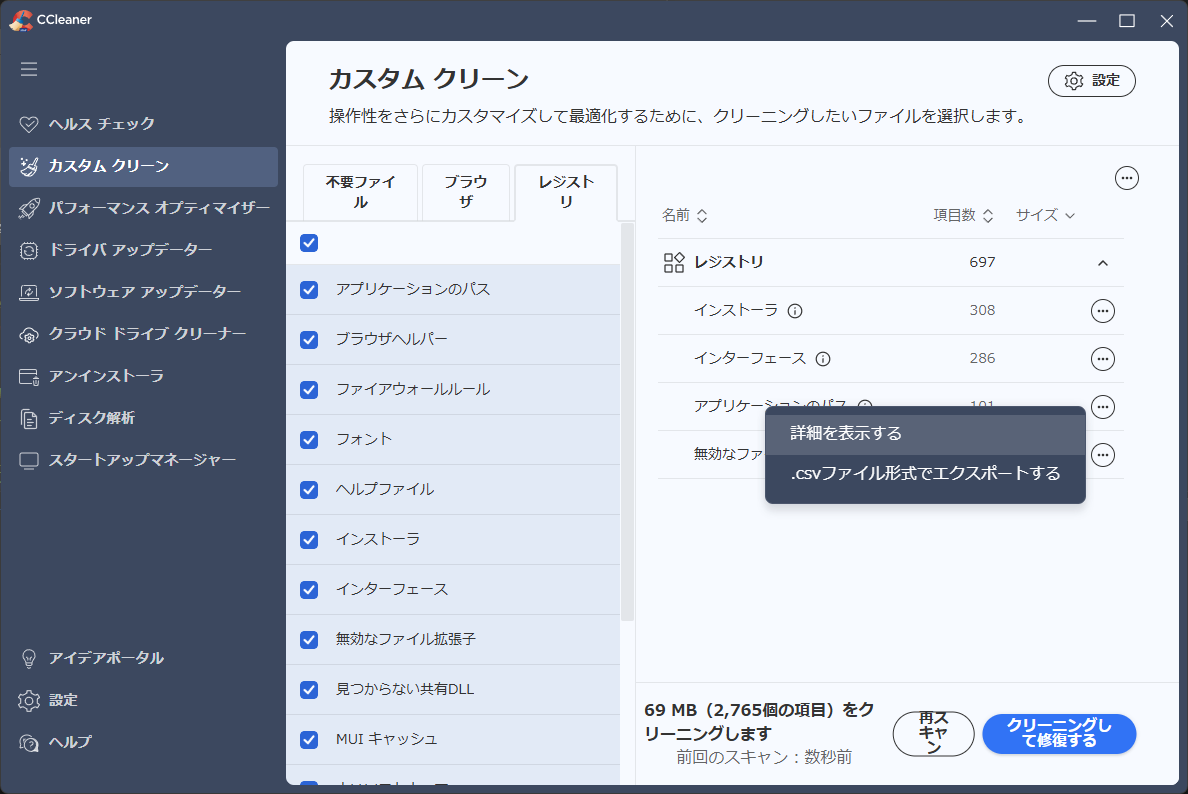Open the options menu for the インストーラ row
Viewport: 1188px width, 794px height.
point(1102,311)
